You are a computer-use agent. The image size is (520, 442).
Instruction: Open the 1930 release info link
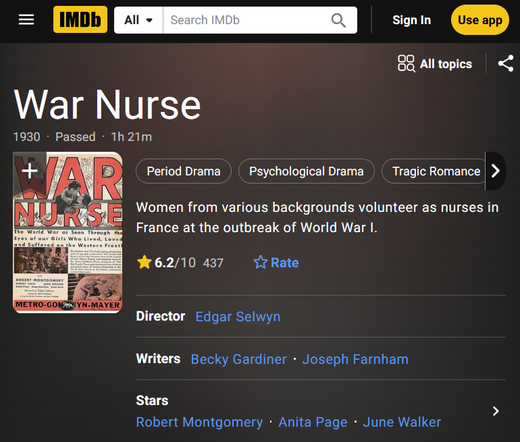click(27, 137)
